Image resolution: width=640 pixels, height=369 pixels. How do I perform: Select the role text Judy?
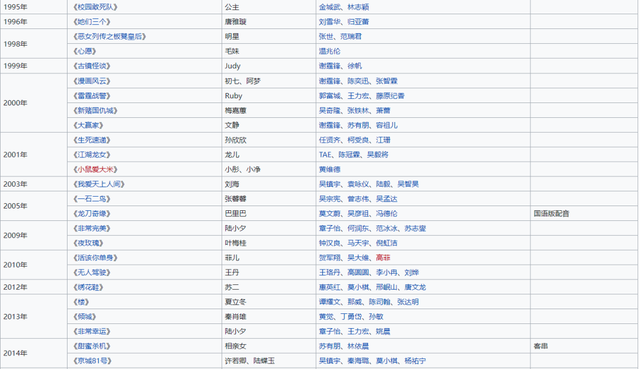coord(233,66)
